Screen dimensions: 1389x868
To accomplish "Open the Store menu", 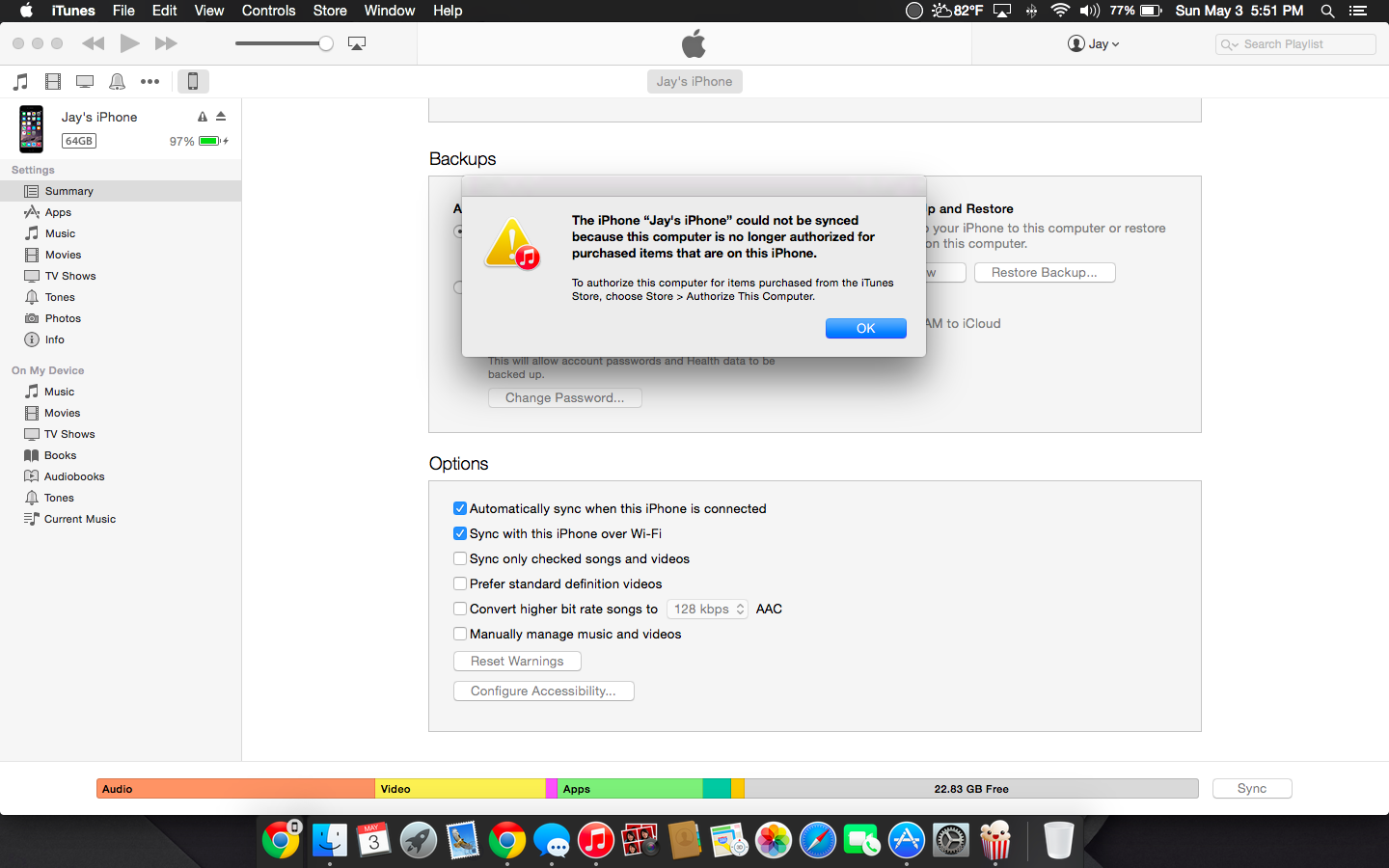I will click(330, 11).
